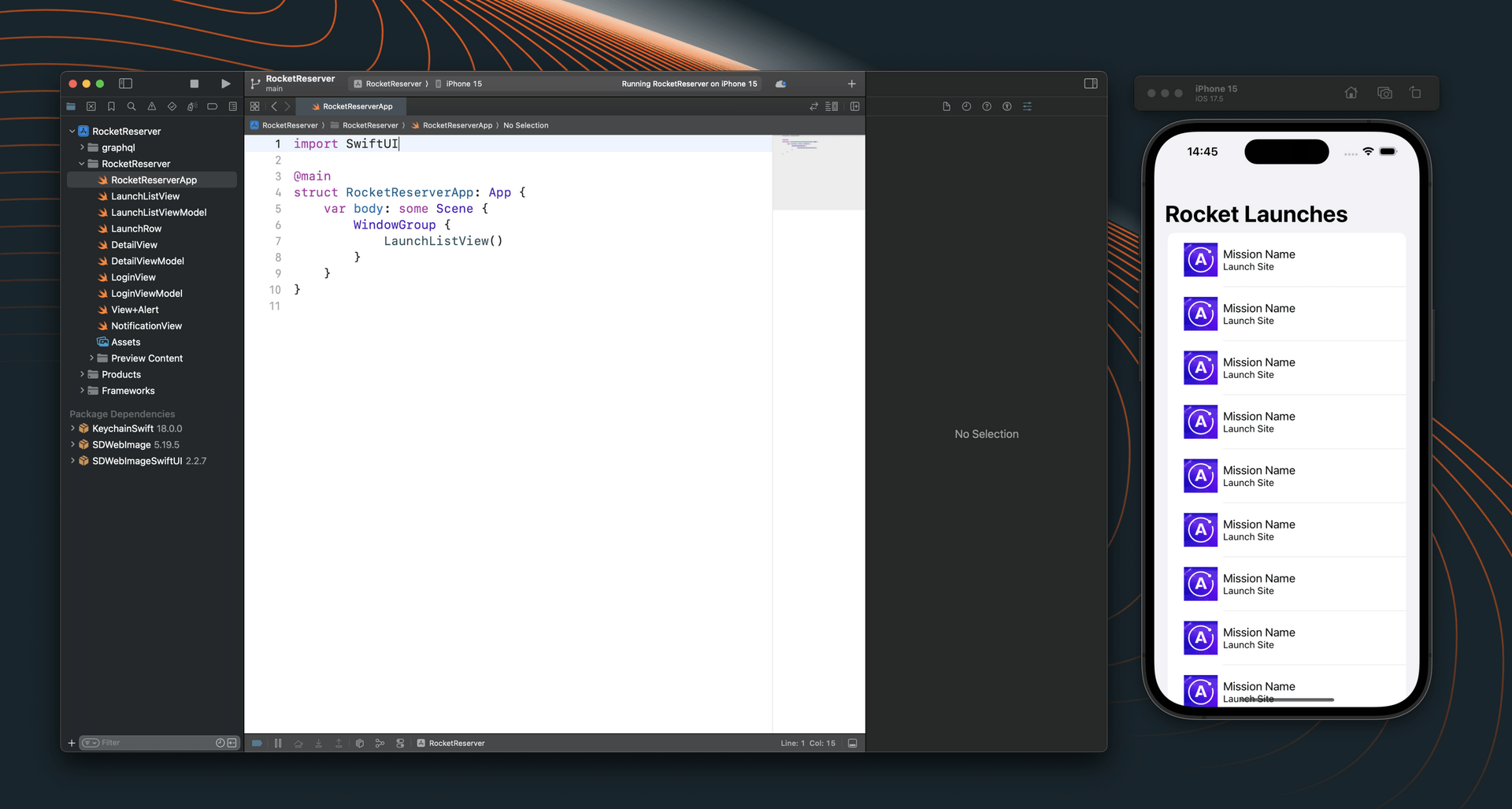
Task: Select the RocketReserverApp editor tab
Action: (352, 106)
